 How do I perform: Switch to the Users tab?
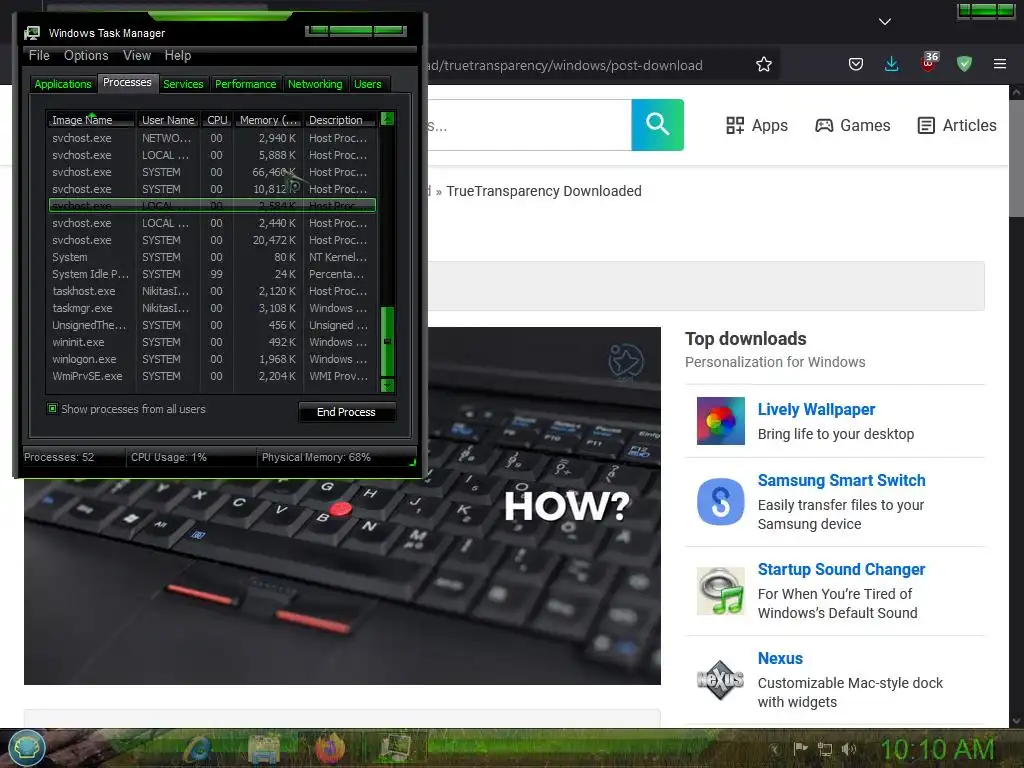[x=368, y=84]
